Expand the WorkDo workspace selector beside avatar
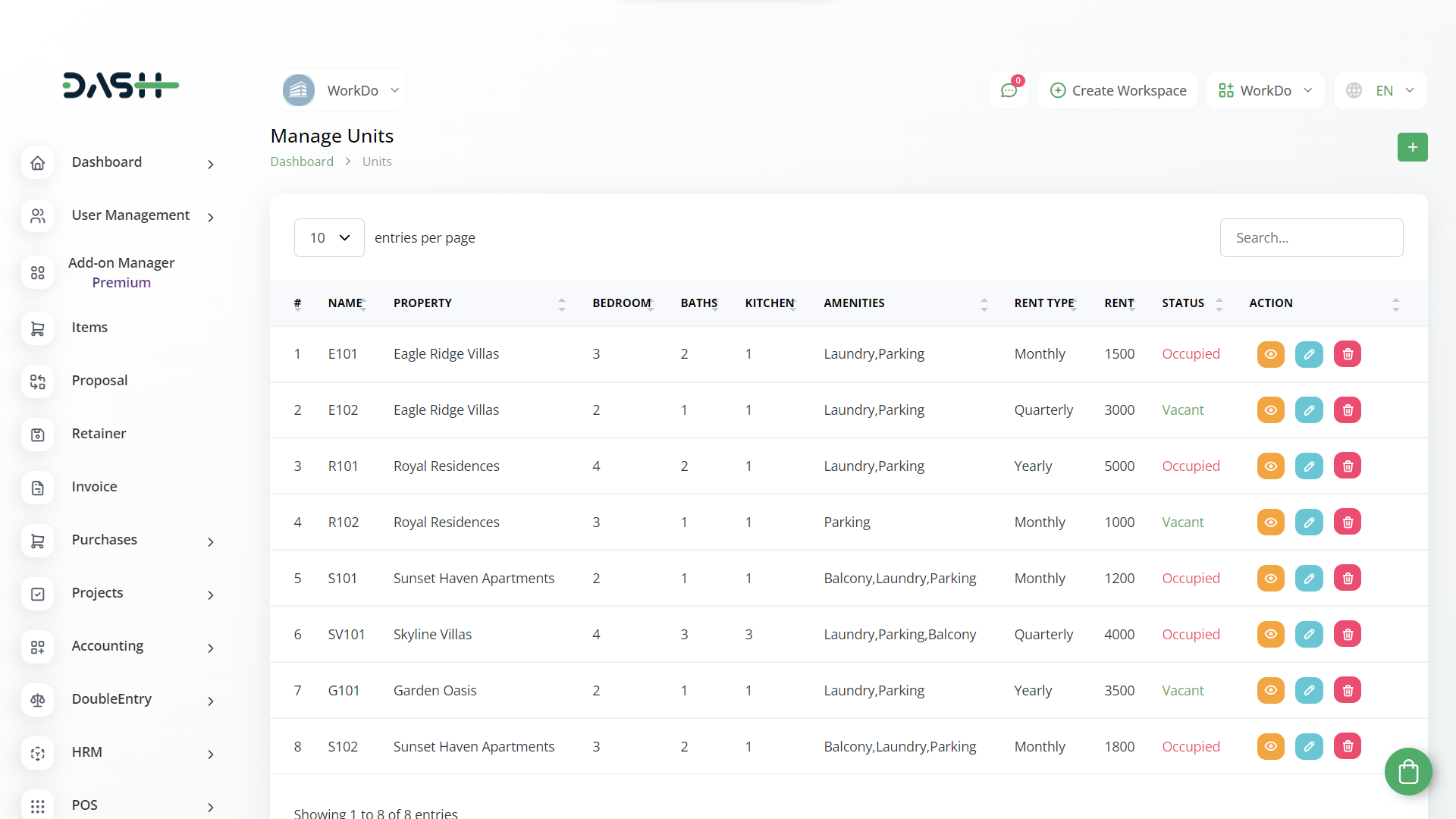The height and width of the screenshot is (819, 1456). point(343,91)
